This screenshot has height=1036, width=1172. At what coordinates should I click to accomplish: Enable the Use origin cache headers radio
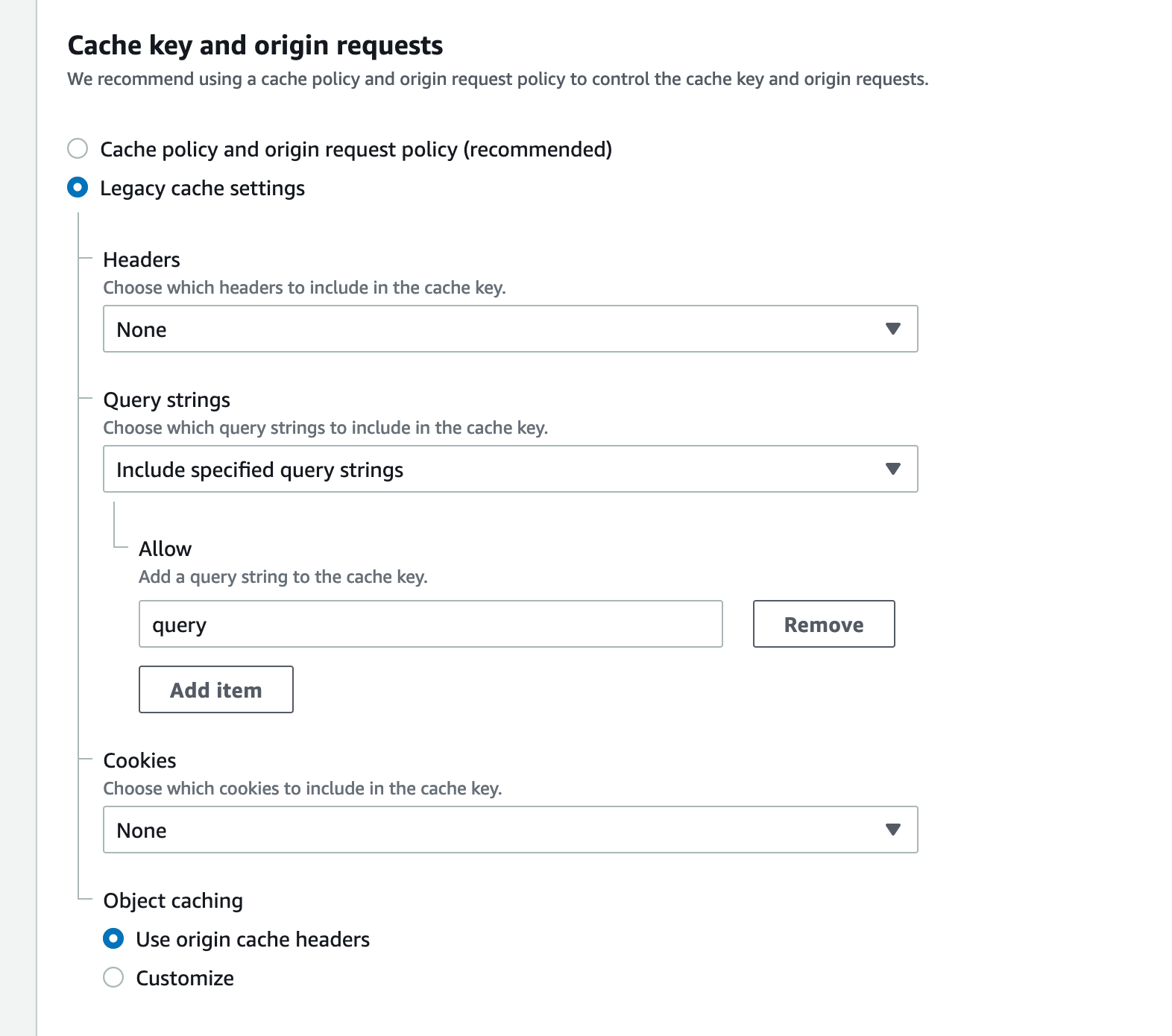113,938
